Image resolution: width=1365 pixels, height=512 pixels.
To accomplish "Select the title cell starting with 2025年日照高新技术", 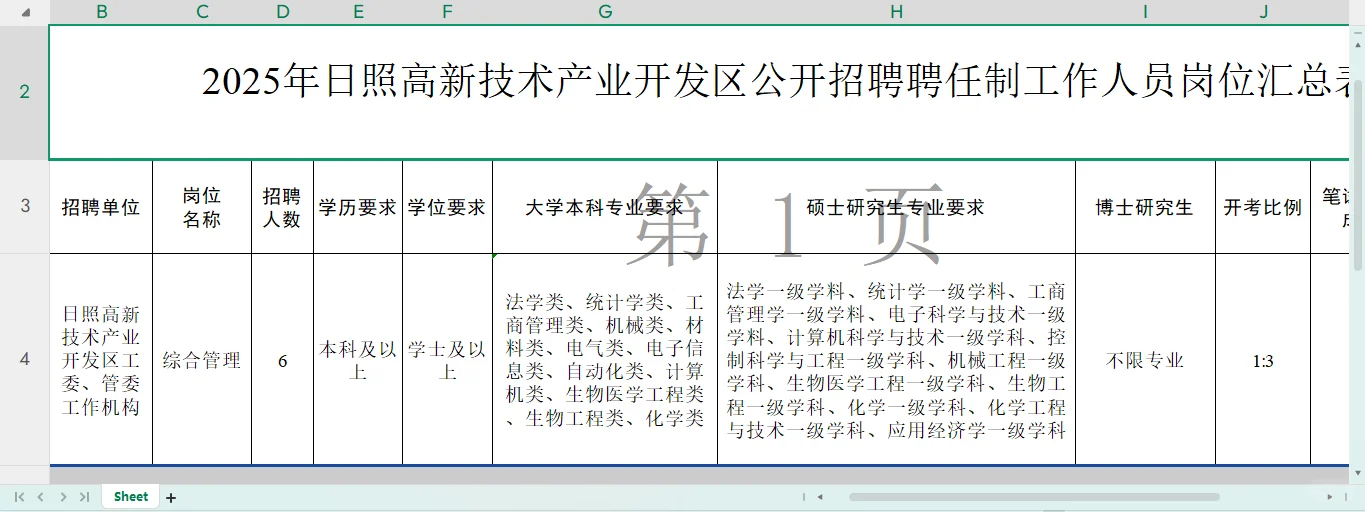I will [699, 92].
